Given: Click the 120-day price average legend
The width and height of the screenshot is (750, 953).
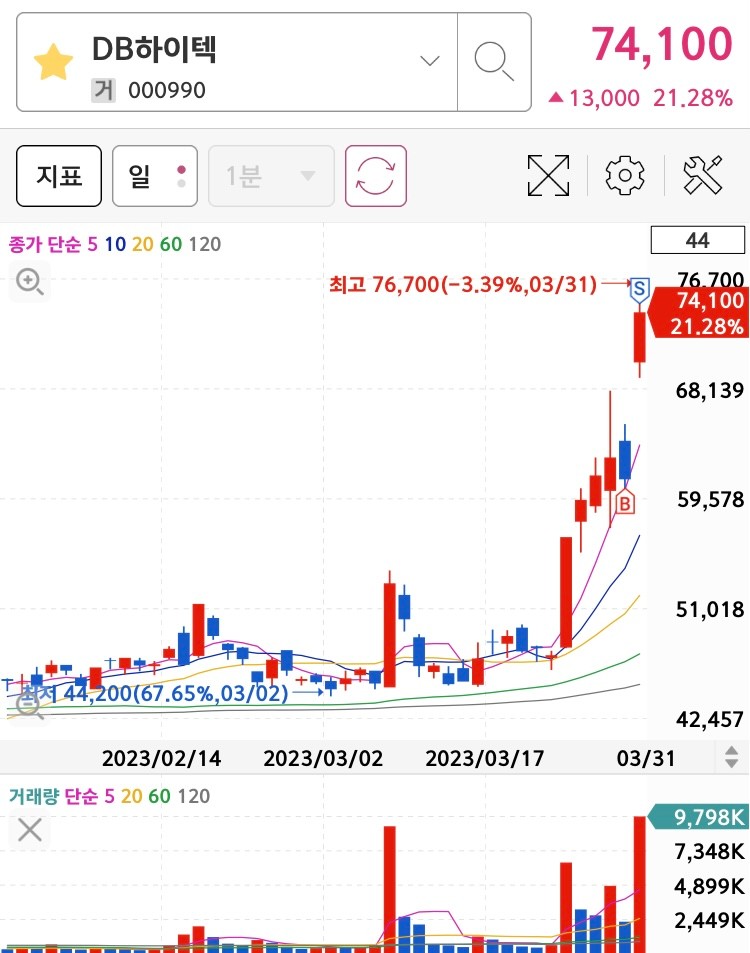Looking at the screenshot, I should [x=205, y=244].
